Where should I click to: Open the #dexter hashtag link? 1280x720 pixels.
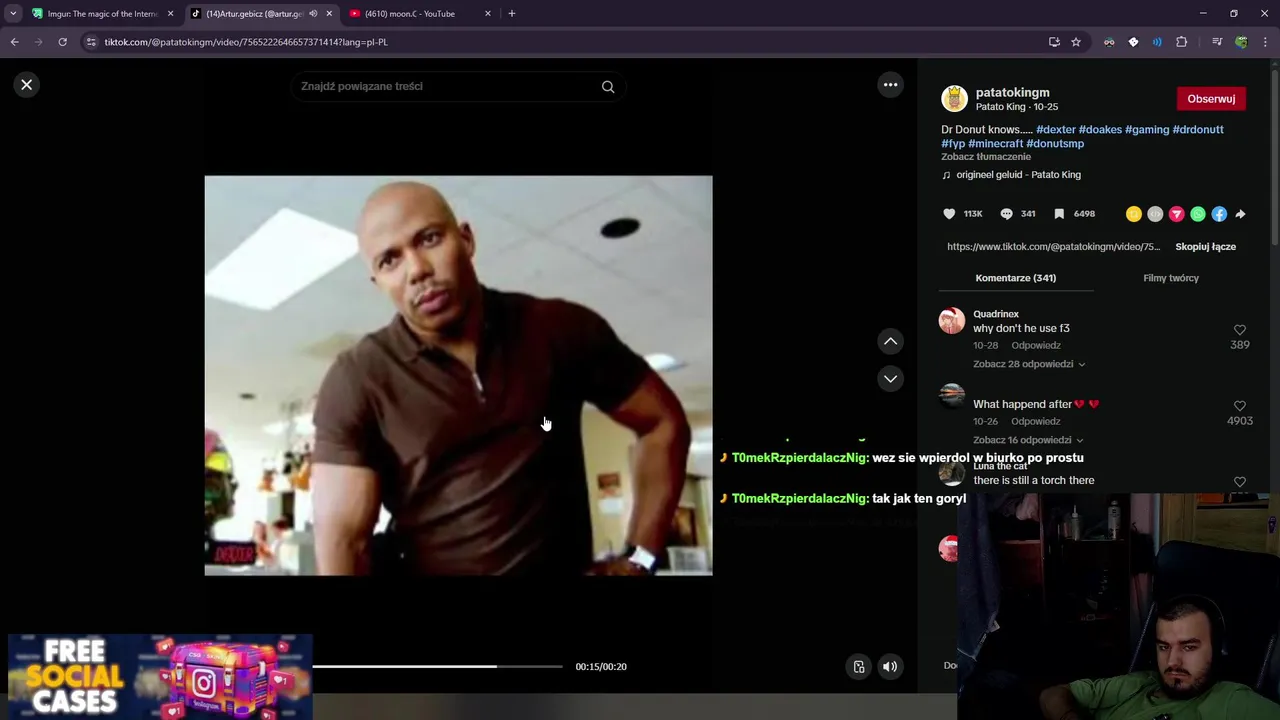(1056, 130)
